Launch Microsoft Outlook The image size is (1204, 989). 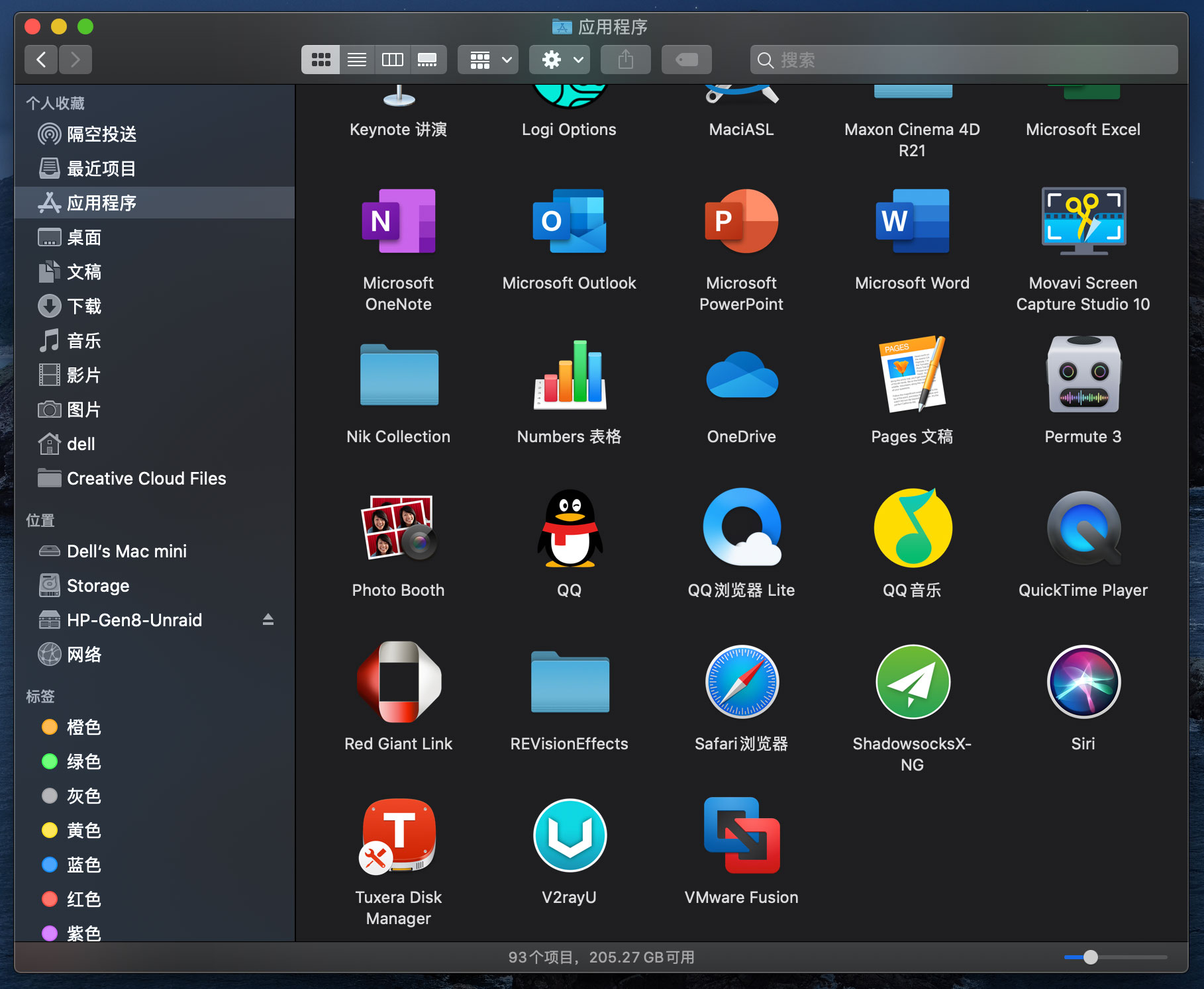pyautogui.click(x=569, y=221)
